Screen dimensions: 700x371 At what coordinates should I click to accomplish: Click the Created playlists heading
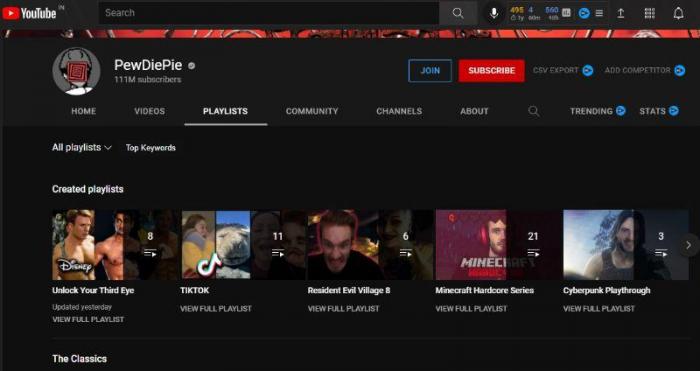pos(88,189)
